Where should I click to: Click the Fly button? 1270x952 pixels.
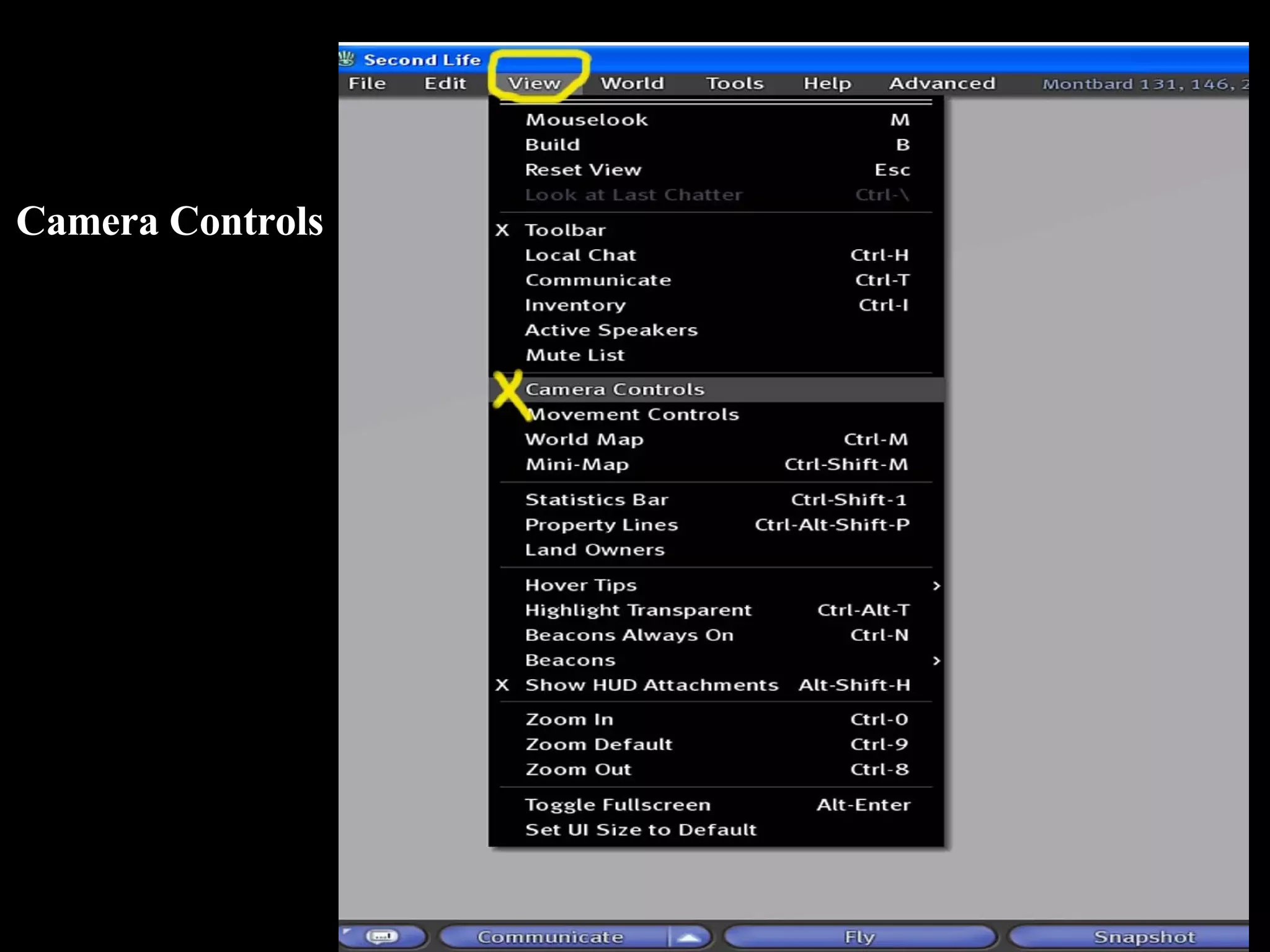(x=859, y=937)
